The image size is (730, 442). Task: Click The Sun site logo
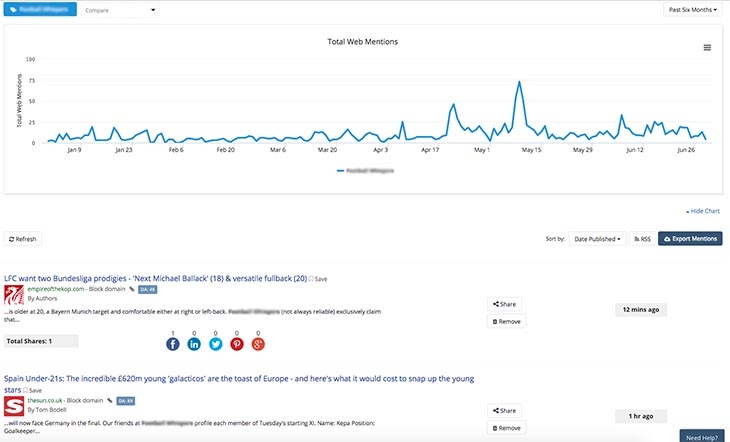pos(14,406)
